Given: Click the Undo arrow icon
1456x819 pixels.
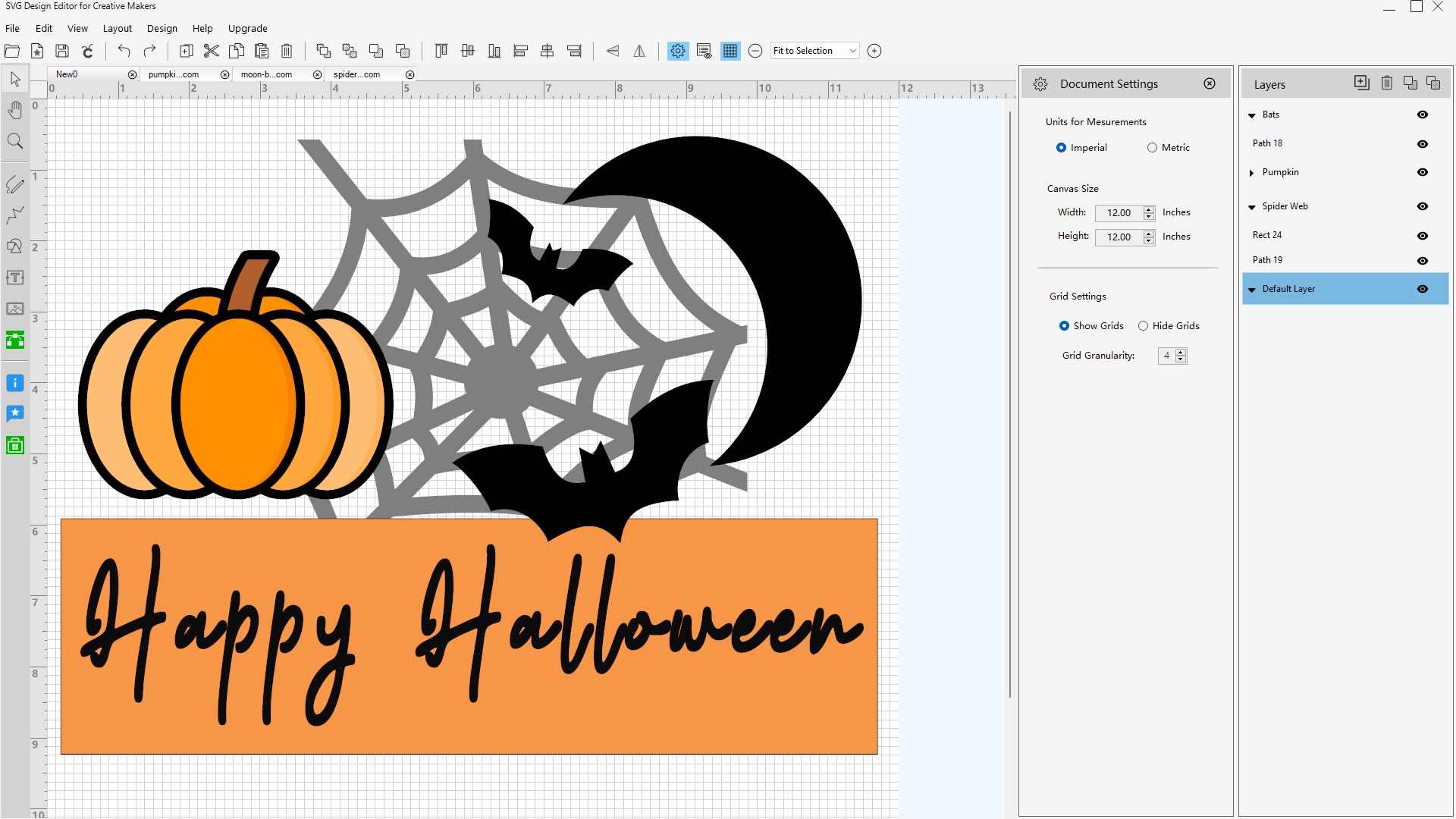Looking at the screenshot, I should pyautogui.click(x=124, y=51).
